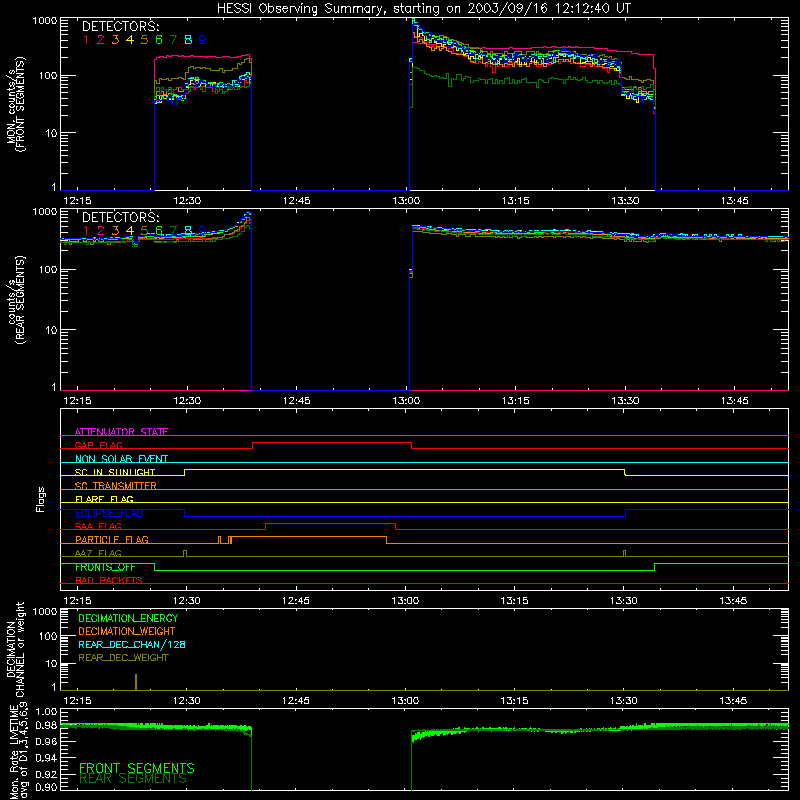
Task: Click 12:45 tick label in rear segments plot
Action: [296, 401]
